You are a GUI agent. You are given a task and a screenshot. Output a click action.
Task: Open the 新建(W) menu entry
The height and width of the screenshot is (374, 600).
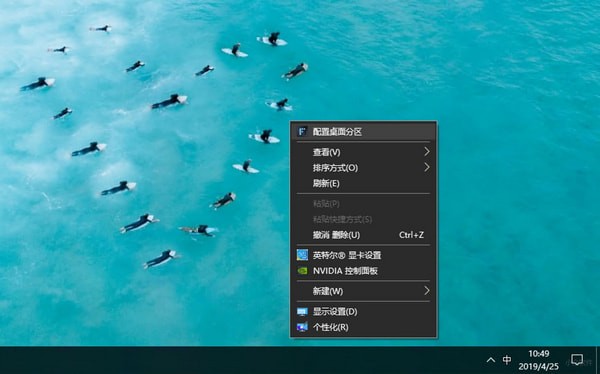point(363,291)
